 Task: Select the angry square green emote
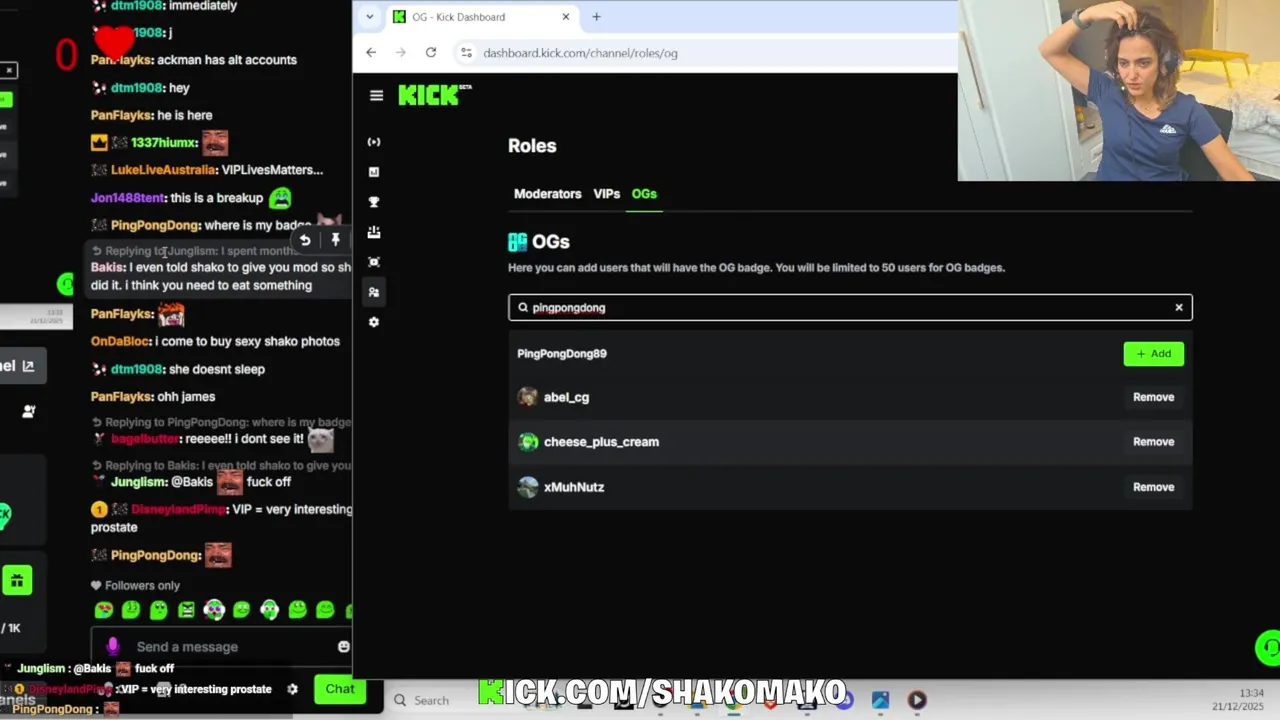[186, 610]
